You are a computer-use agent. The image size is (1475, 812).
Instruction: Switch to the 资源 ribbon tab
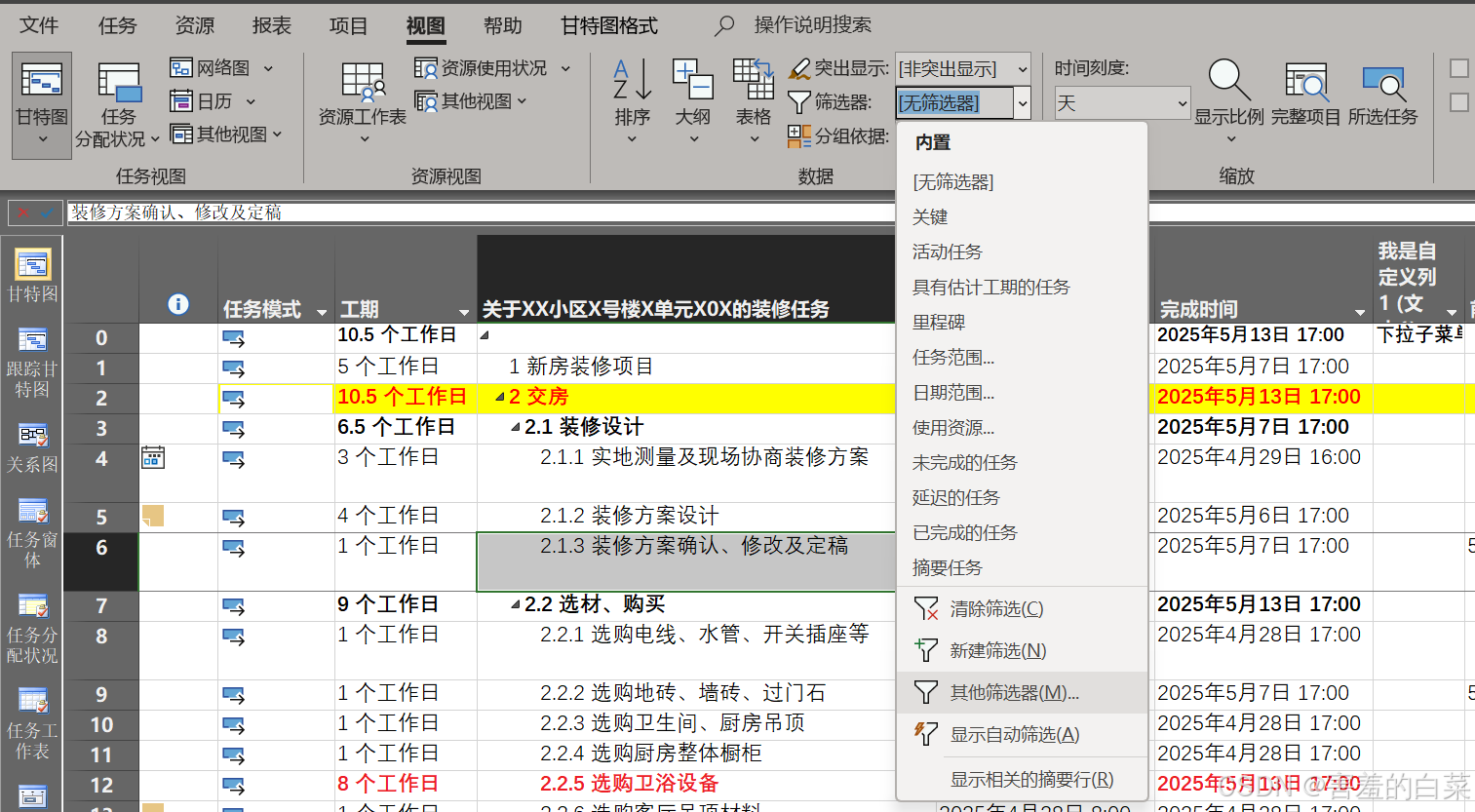[195, 25]
